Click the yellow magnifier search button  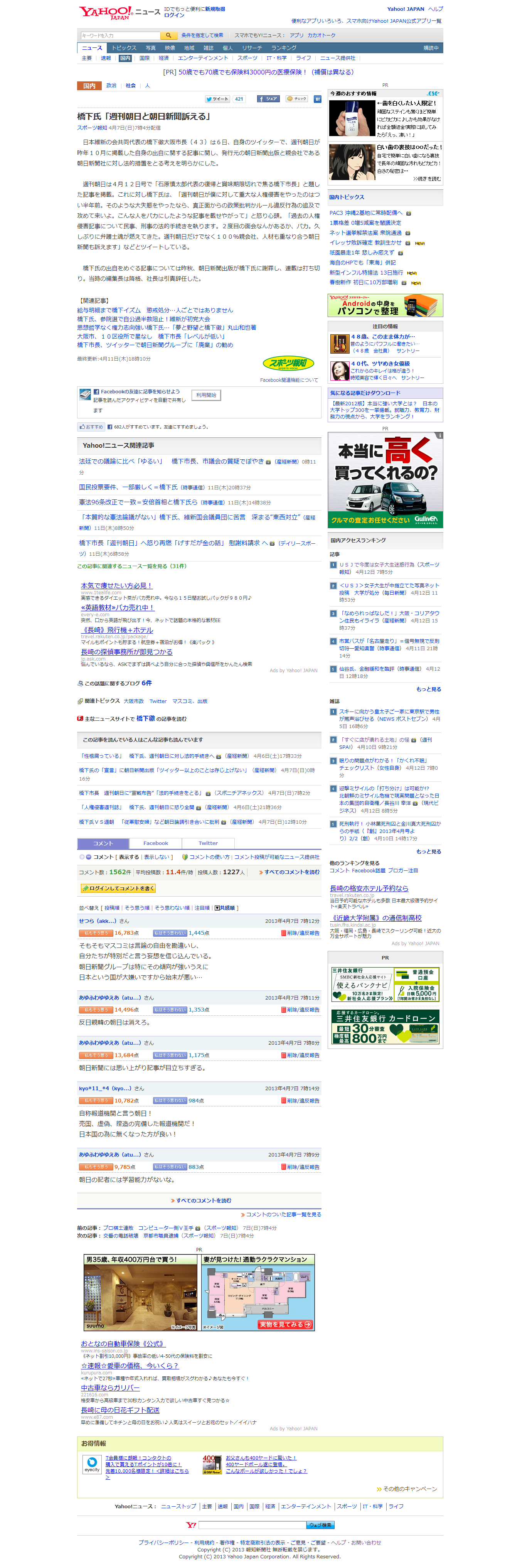pos(168,35)
